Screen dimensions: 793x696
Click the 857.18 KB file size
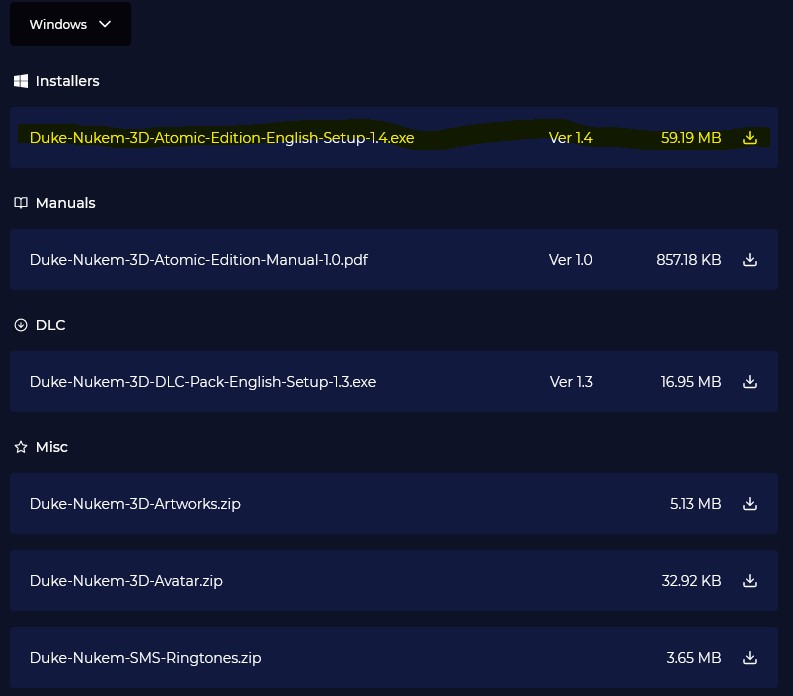pos(689,259)
